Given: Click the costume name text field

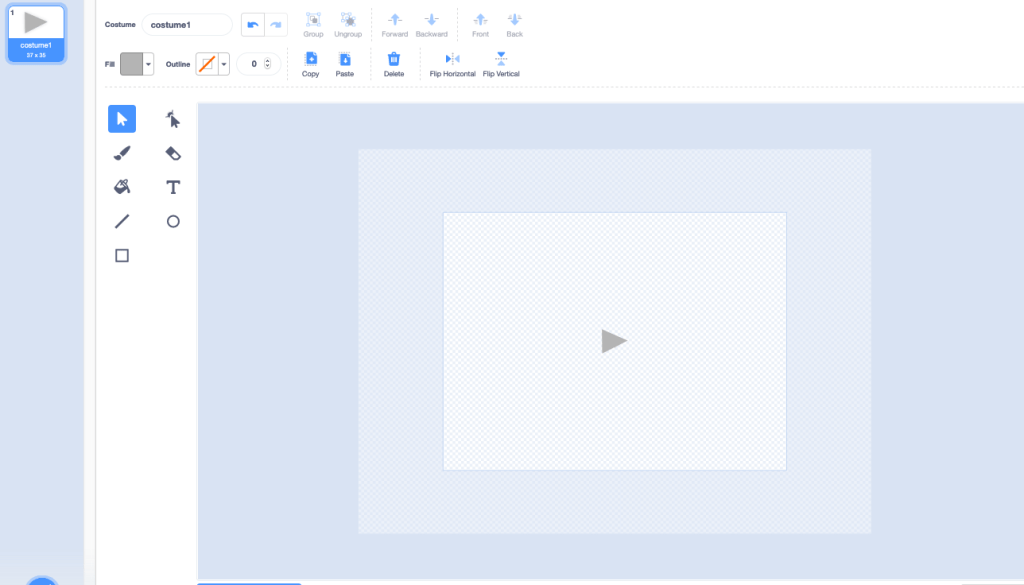Looking at the screenshot, I should (187, 25).
